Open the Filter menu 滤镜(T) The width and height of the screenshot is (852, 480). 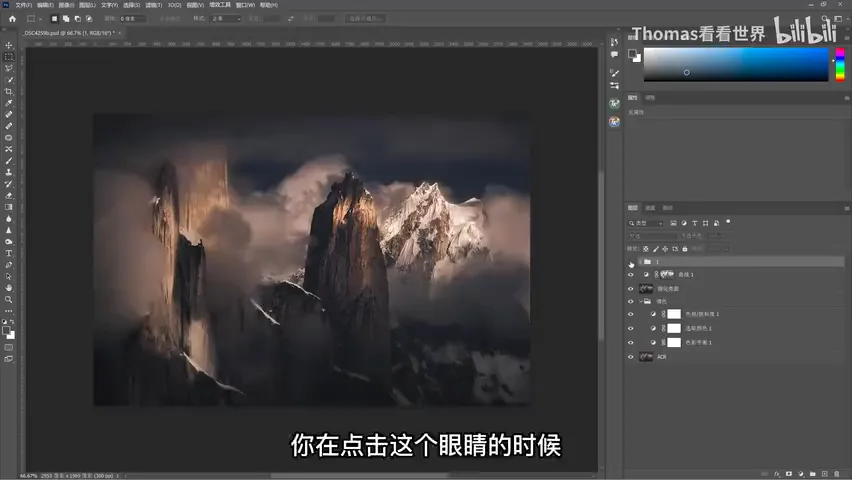154,5
